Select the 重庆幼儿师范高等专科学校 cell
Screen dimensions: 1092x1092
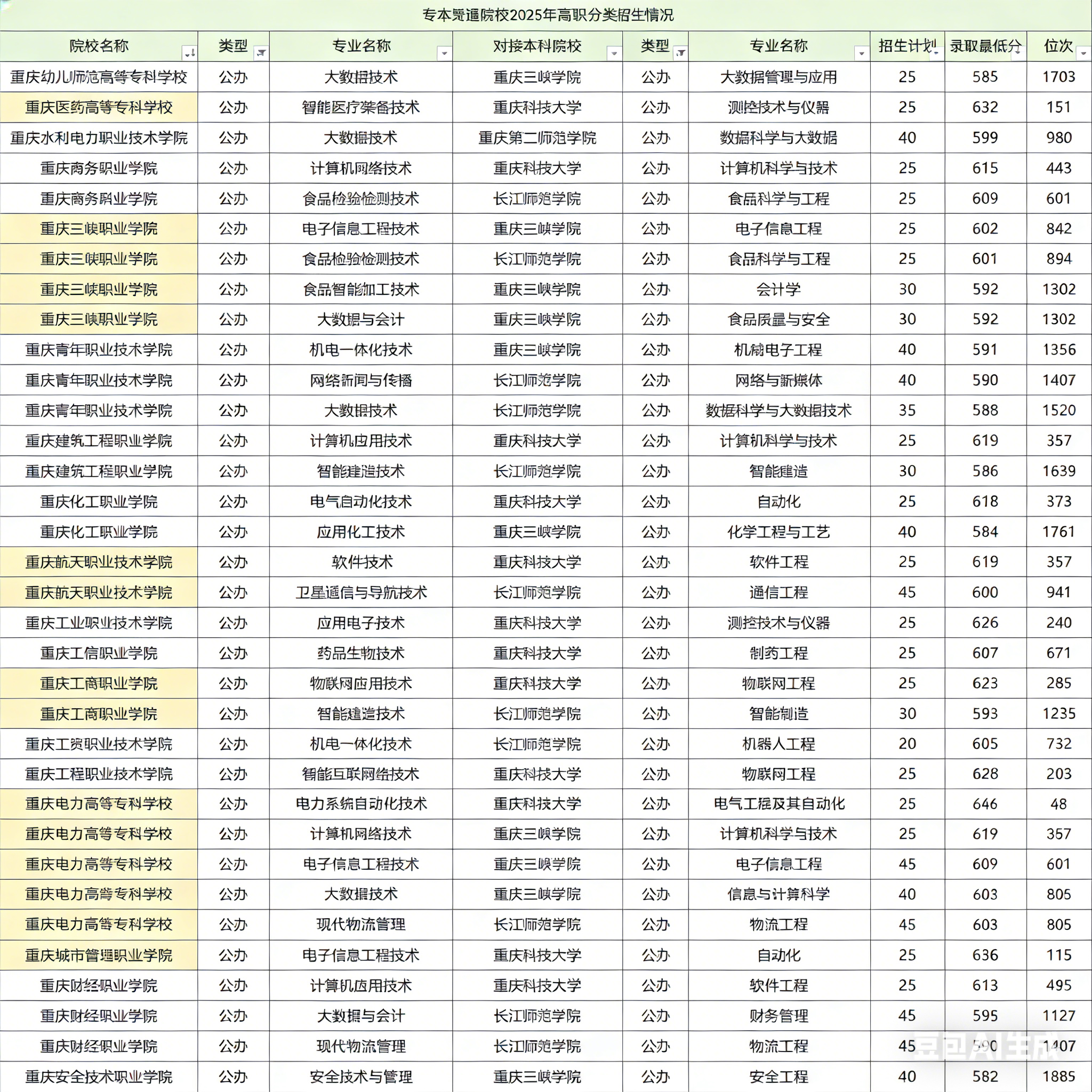(99, 77)
